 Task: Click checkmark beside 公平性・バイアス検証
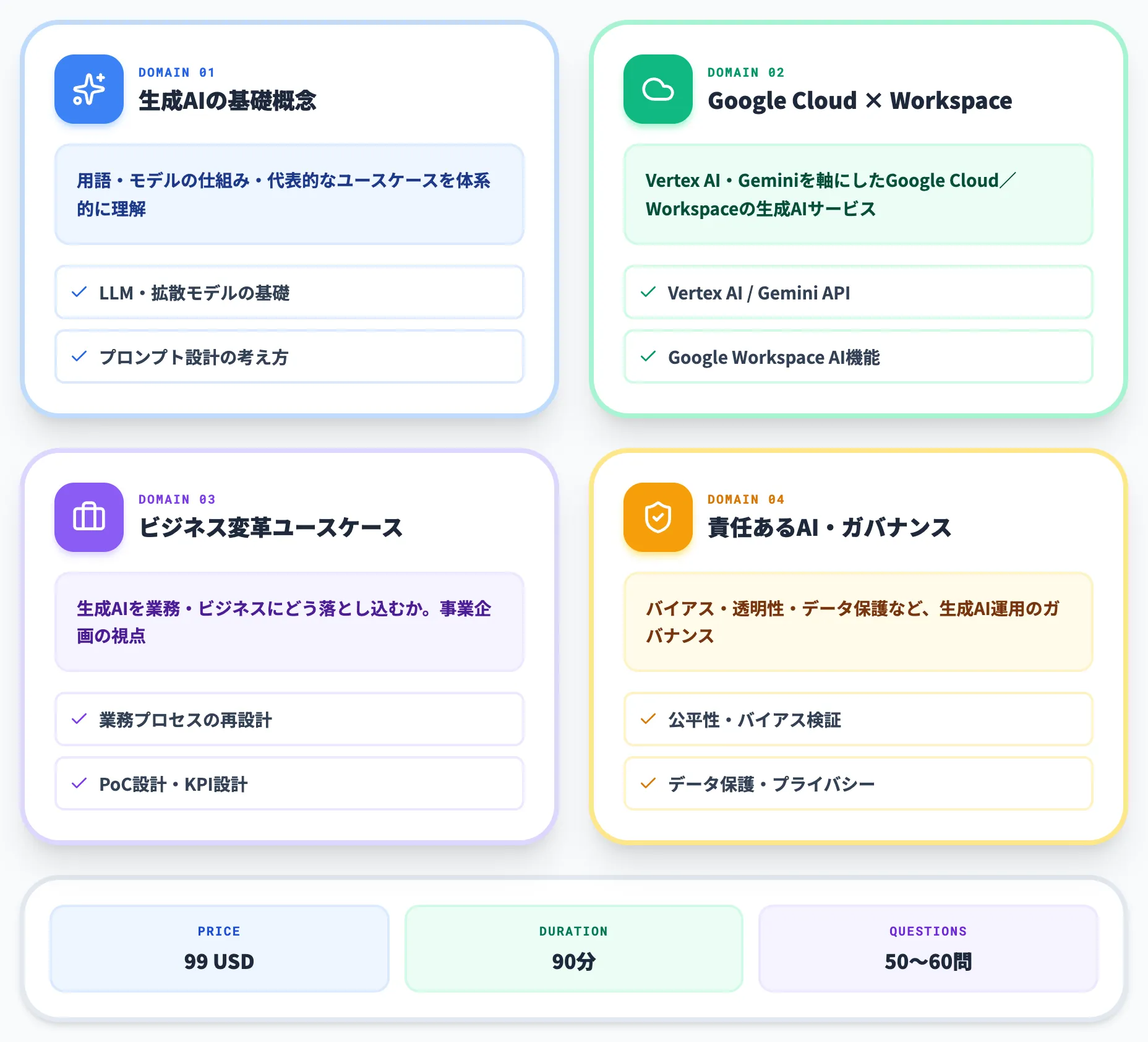pos(648,719)
